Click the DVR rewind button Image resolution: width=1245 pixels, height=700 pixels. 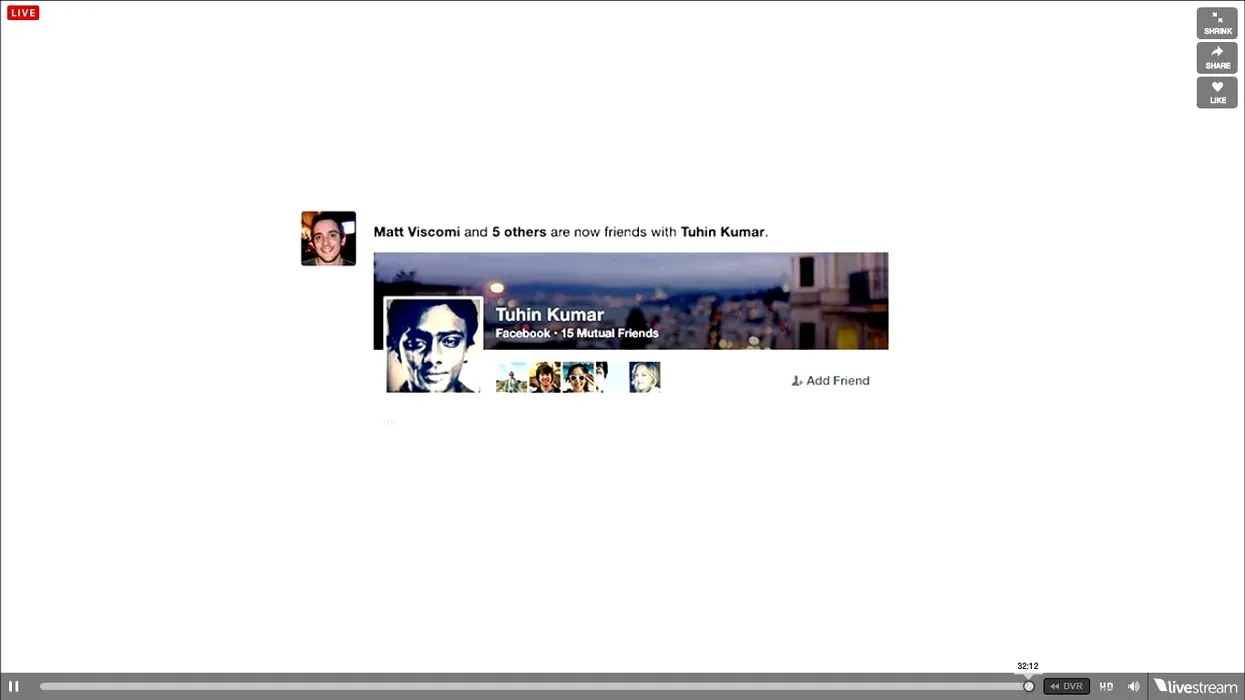[1066, 686]
